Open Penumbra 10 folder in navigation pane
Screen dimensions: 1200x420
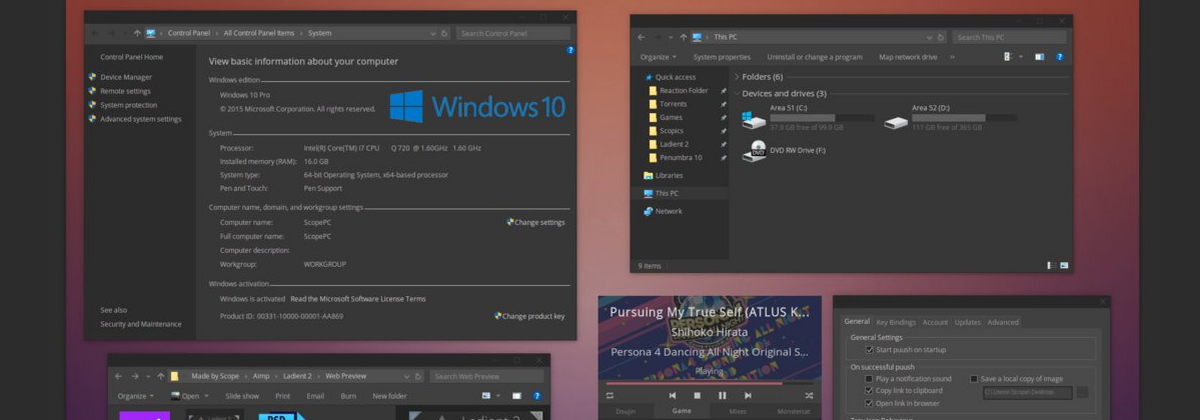click(x=680, y=158)
